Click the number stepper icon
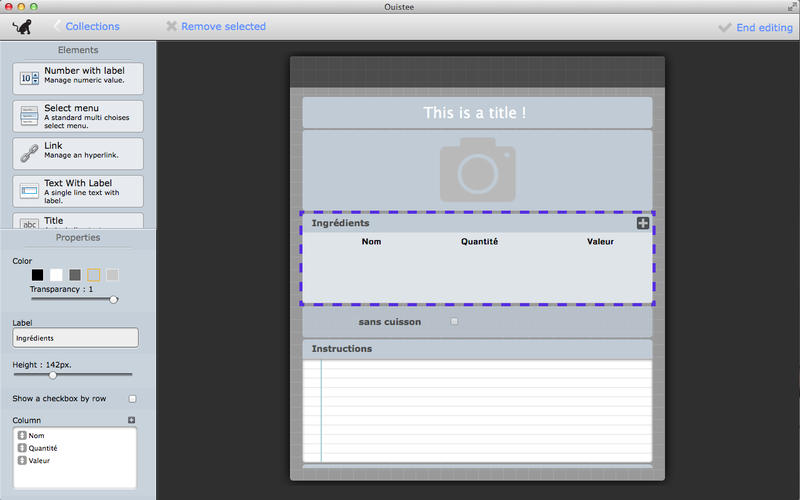The width and height of the screenshot is (800, 500). point(29,78)
